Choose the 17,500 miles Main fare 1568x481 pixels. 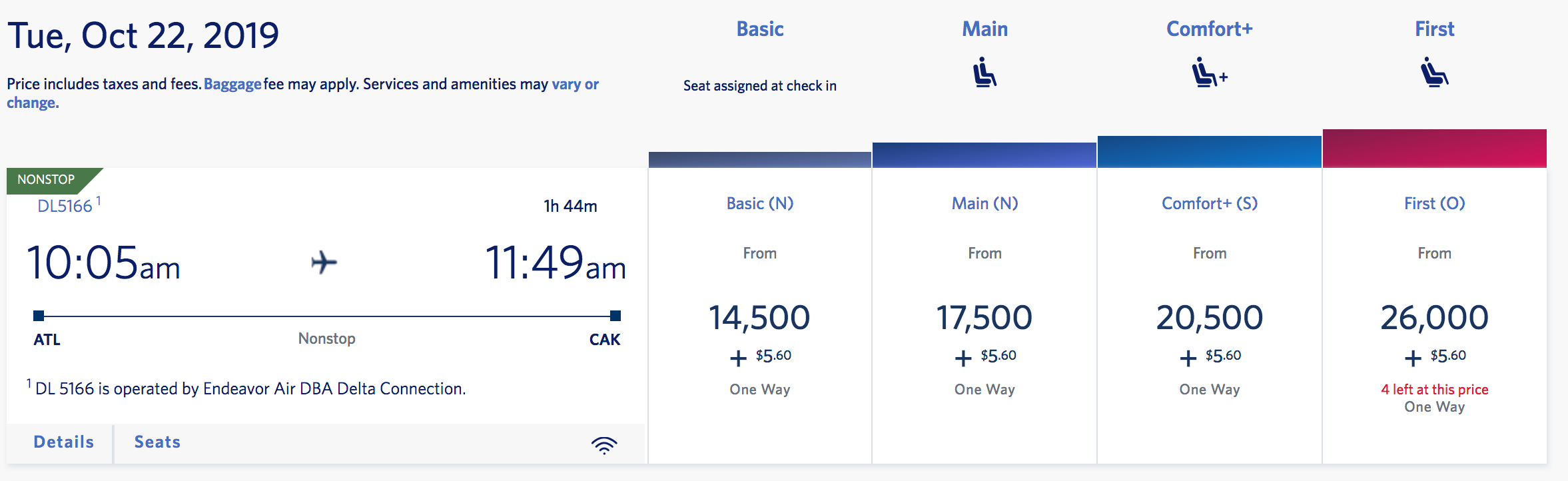[x=984, y=318]
